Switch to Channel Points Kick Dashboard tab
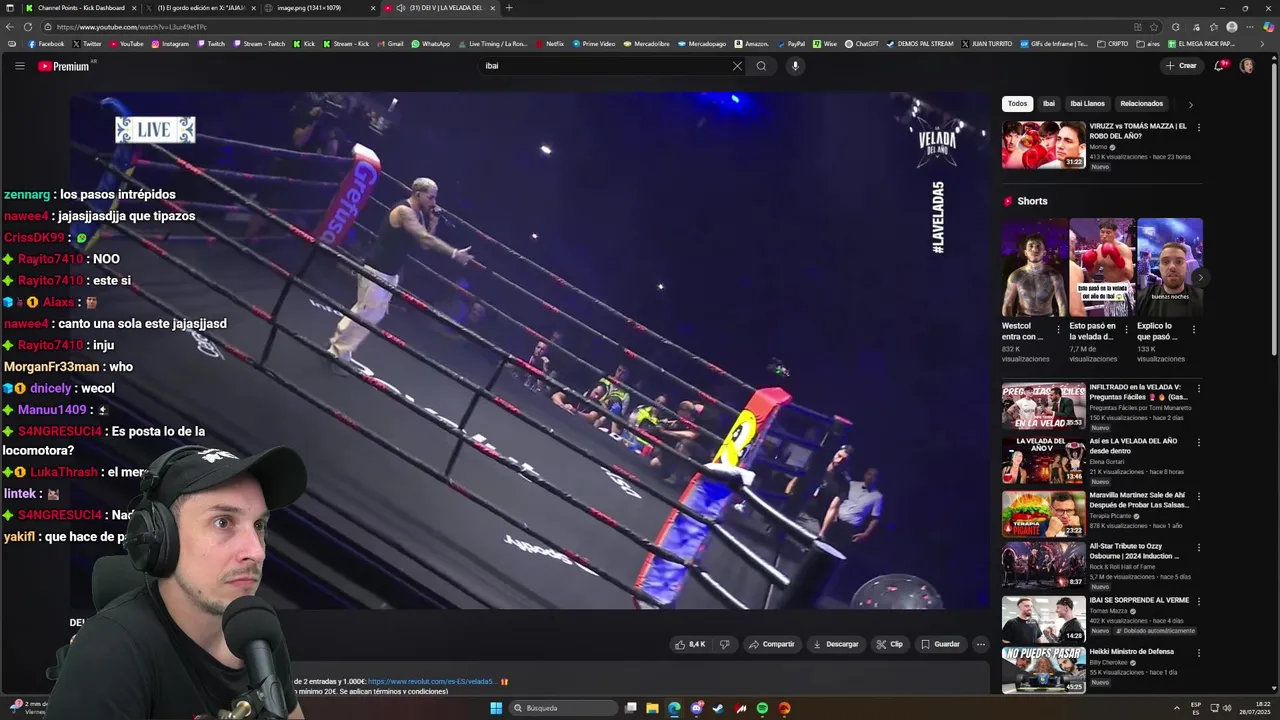The width and height of the screenshot is (1280, 720). click(80, 8)
